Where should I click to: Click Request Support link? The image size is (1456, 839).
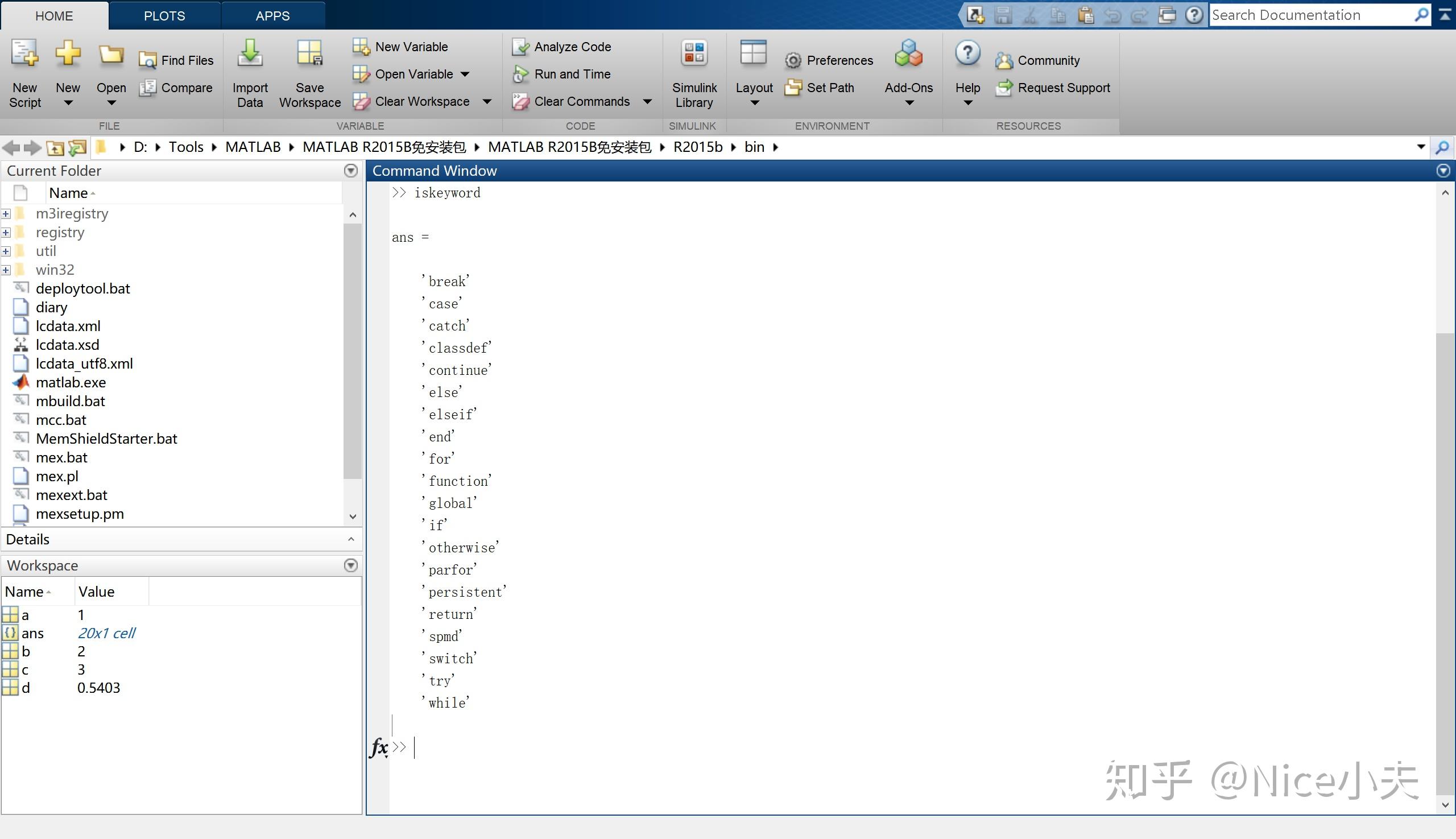pos(1063,88)
